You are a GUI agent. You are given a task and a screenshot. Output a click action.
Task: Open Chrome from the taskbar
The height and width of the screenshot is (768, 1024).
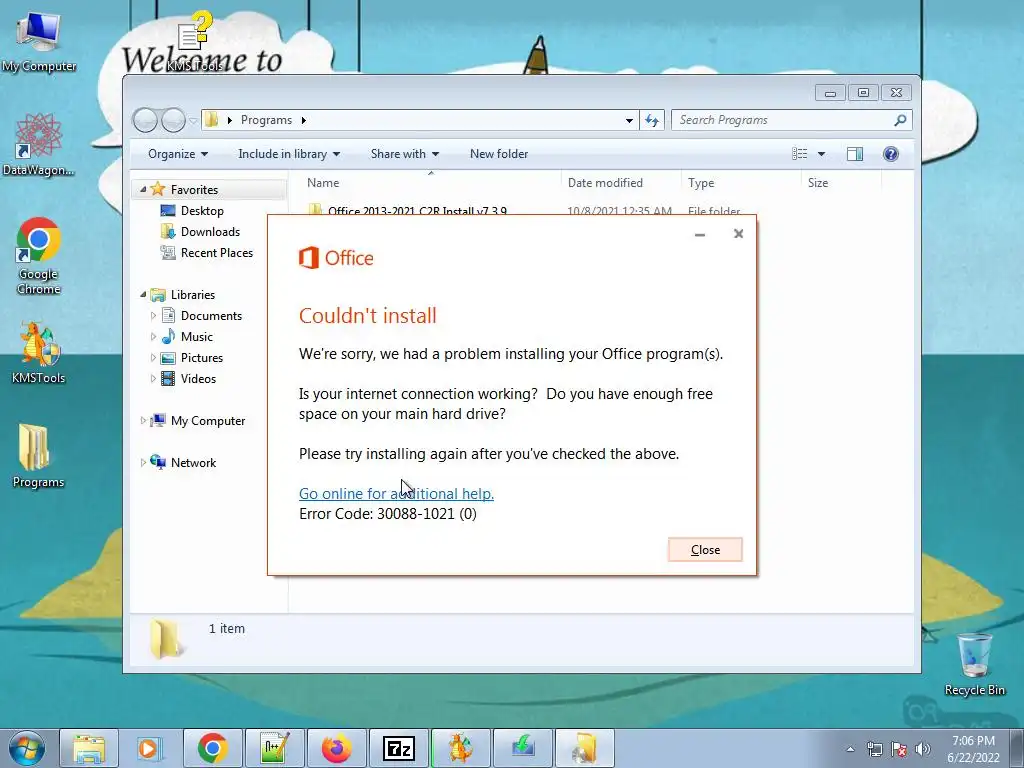(212, 748)
